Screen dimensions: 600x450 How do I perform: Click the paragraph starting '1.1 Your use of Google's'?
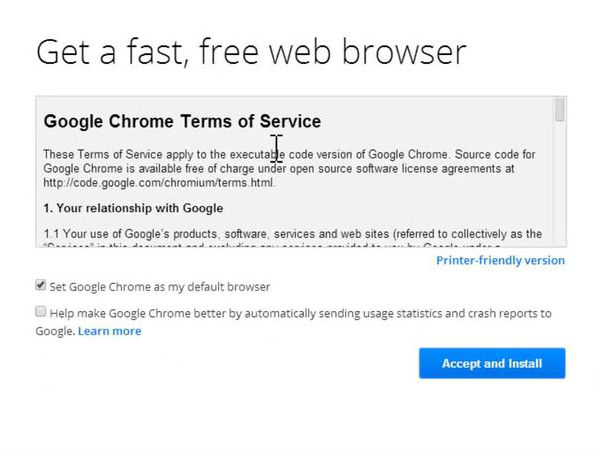click(x=290, y=234)
